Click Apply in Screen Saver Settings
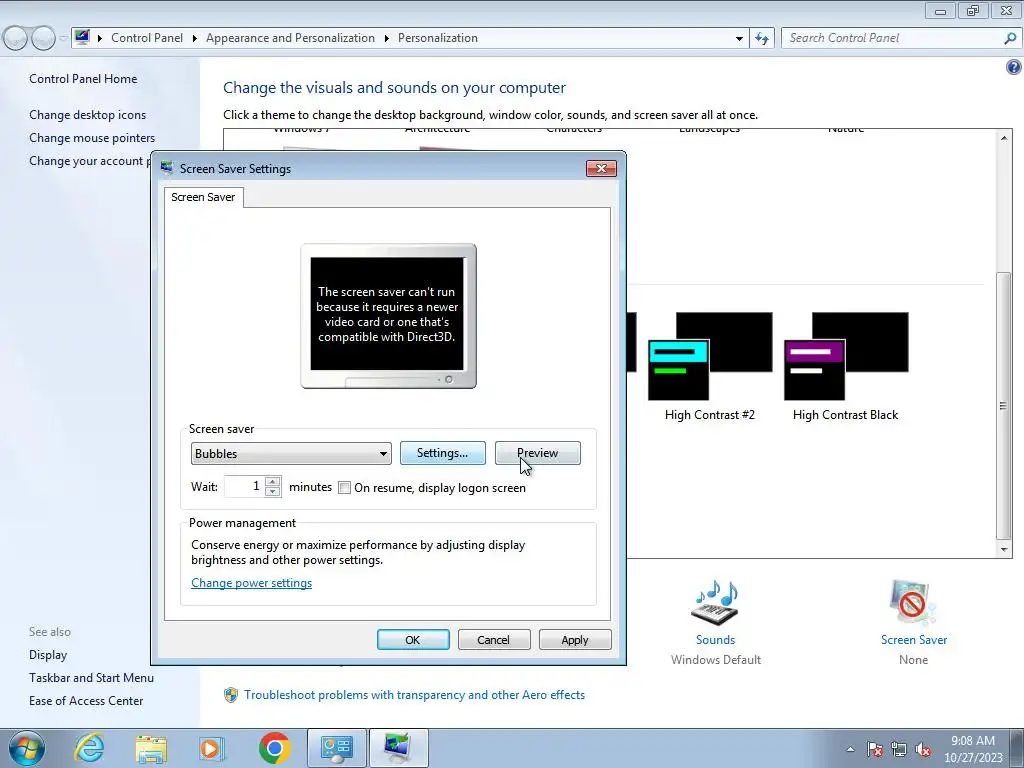The width and height of the screenshot is (1024, 768). (x=575, y=640)
